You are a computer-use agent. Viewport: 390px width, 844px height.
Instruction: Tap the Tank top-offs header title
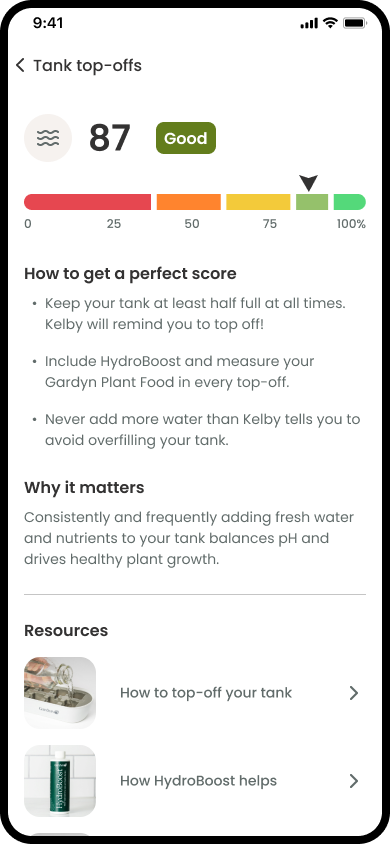point(88,66)
